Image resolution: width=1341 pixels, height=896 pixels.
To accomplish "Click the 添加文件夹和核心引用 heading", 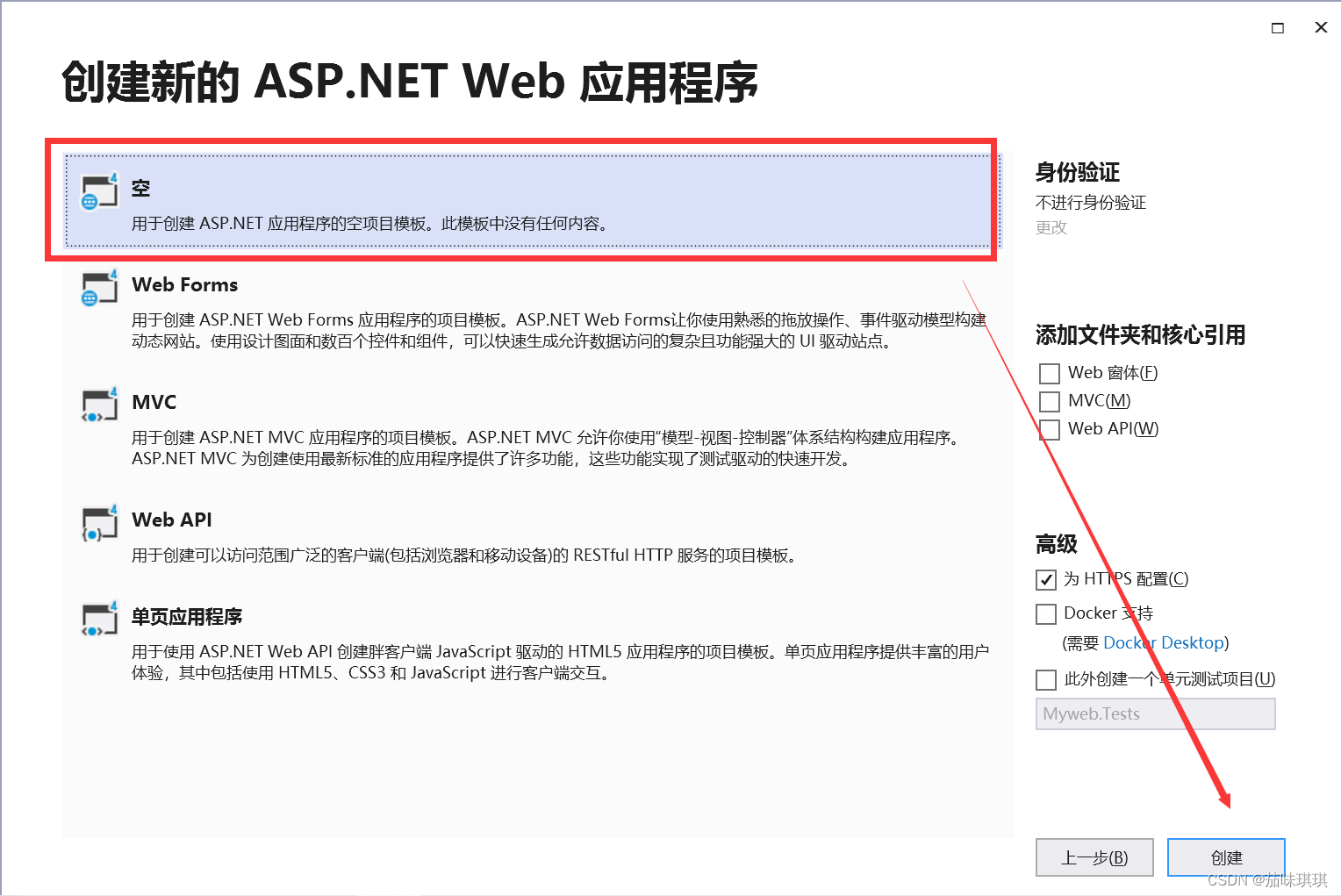I will tap(1141, 335).
